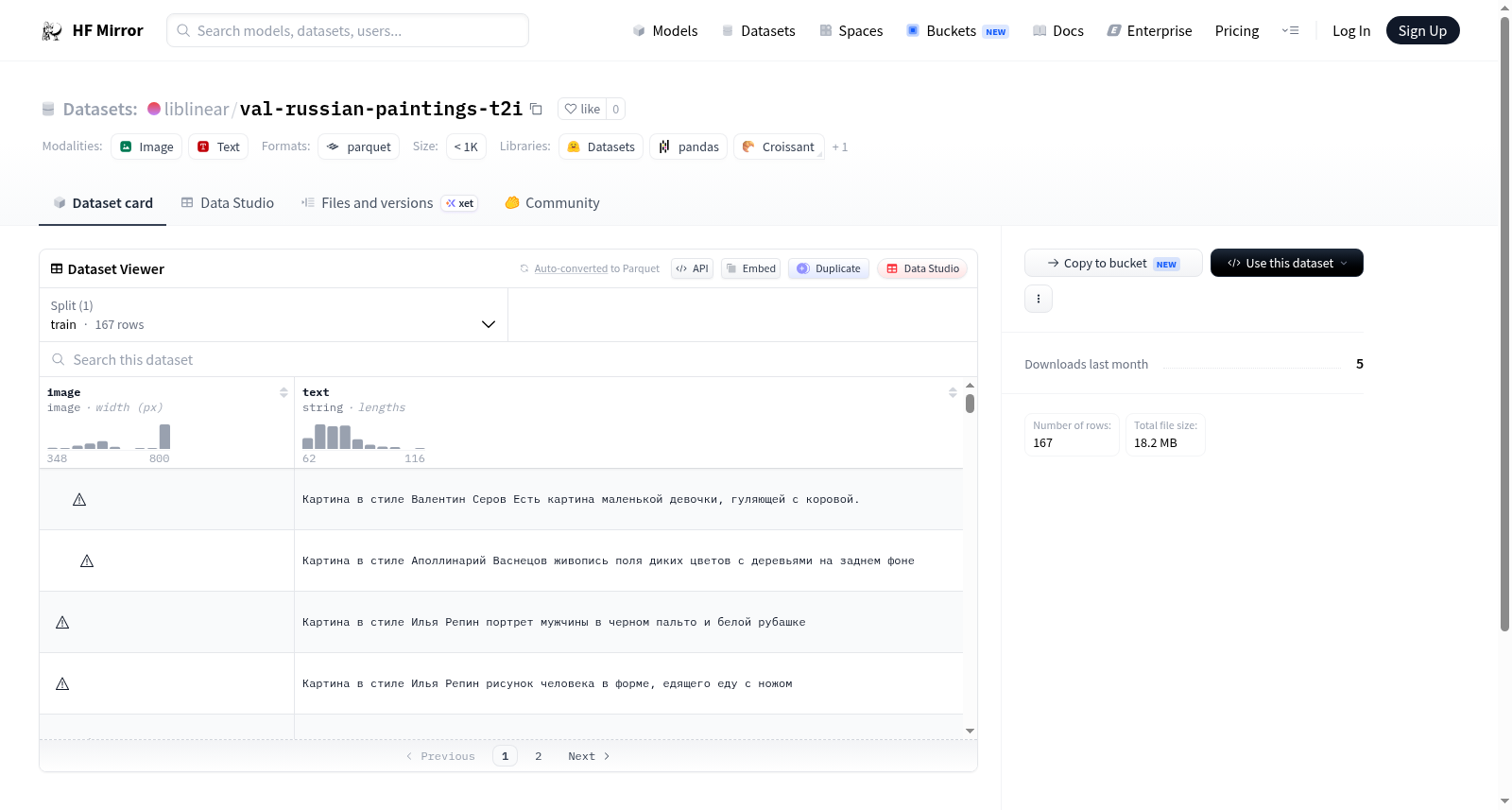
Task: Click the API button in Dataset Viewer
Action: [x=692, y=268]
